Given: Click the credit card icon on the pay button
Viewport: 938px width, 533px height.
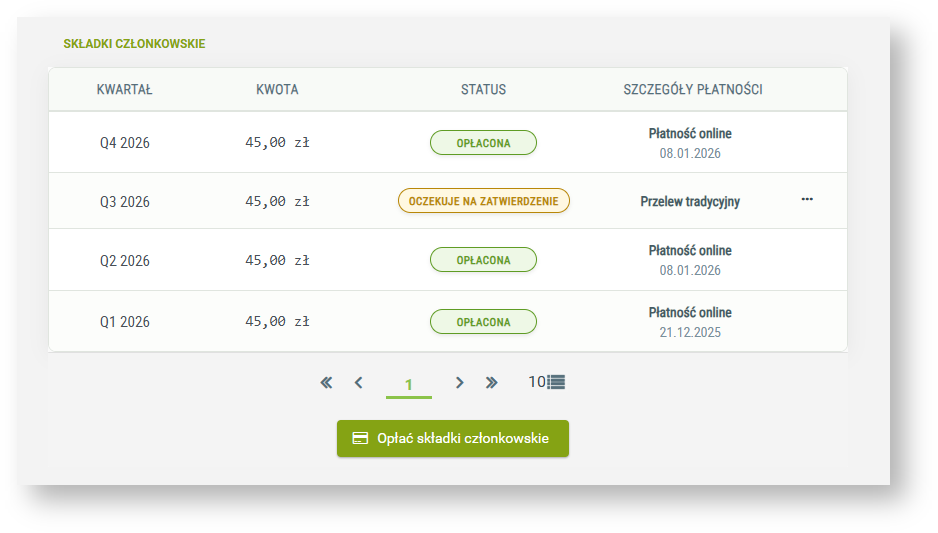Looking at the screenshot, I should (360, 438).
